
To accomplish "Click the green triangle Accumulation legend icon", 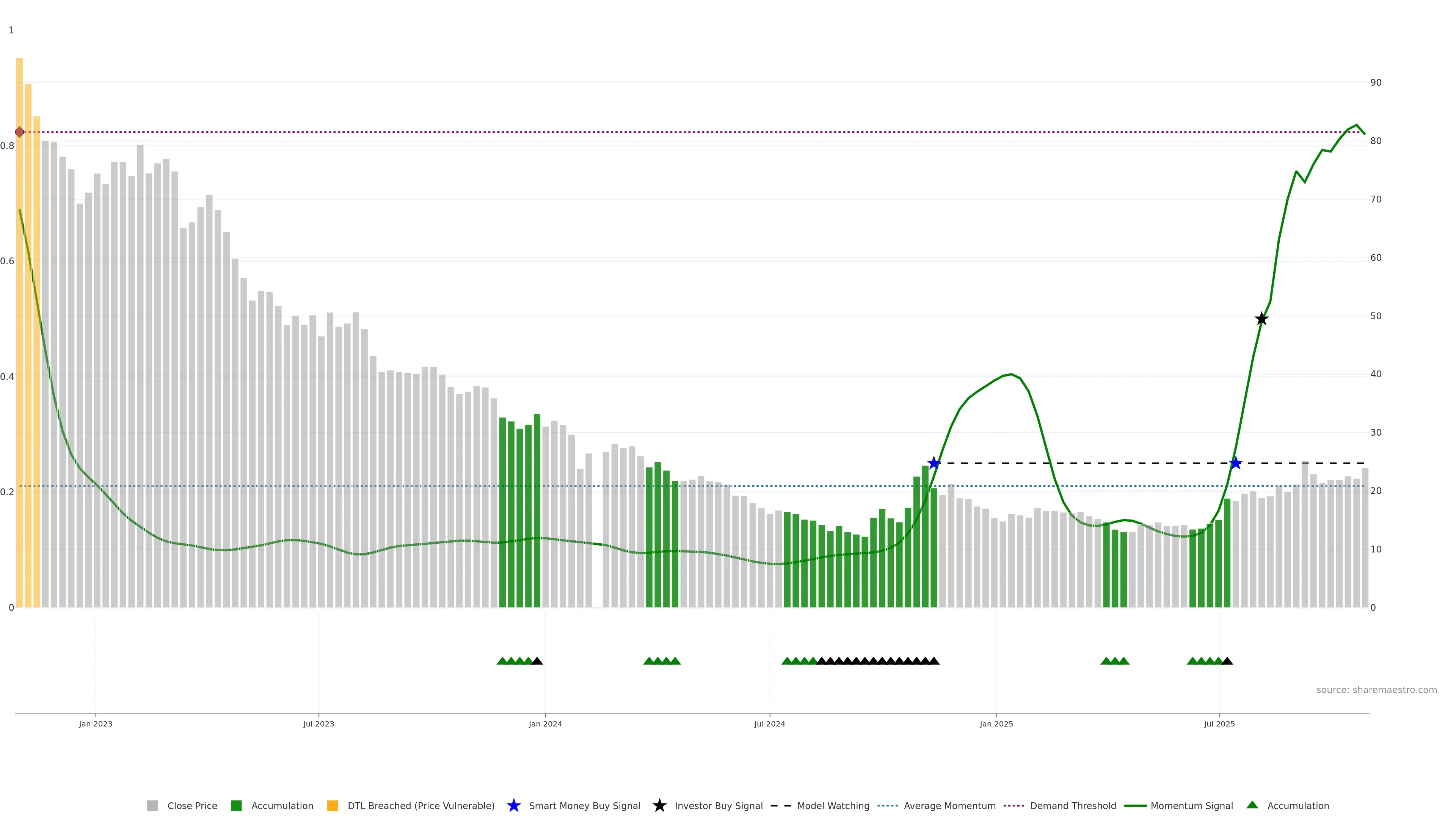I will pos(1252,805).
